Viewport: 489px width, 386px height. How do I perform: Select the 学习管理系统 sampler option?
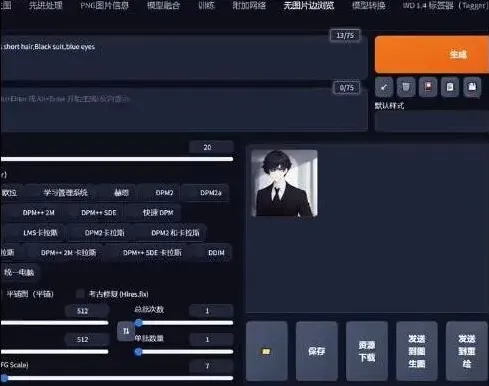(61, 193)
